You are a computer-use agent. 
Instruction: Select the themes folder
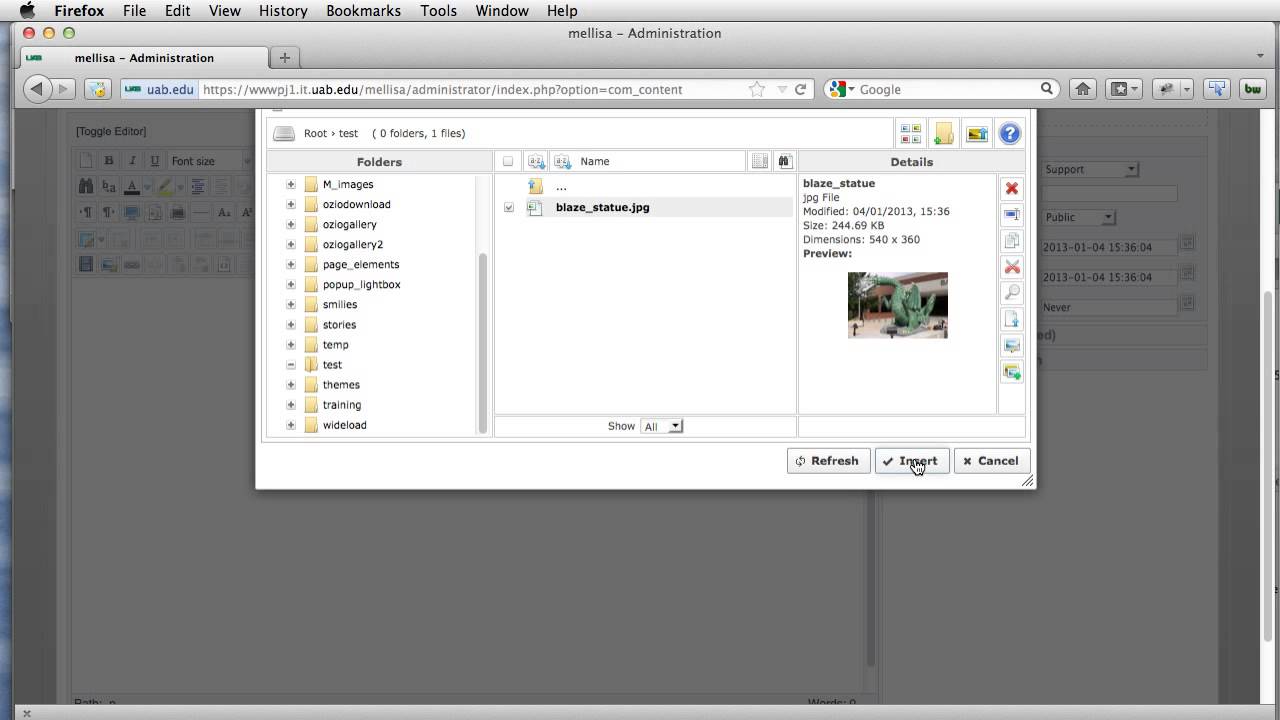tap(341, 385)
